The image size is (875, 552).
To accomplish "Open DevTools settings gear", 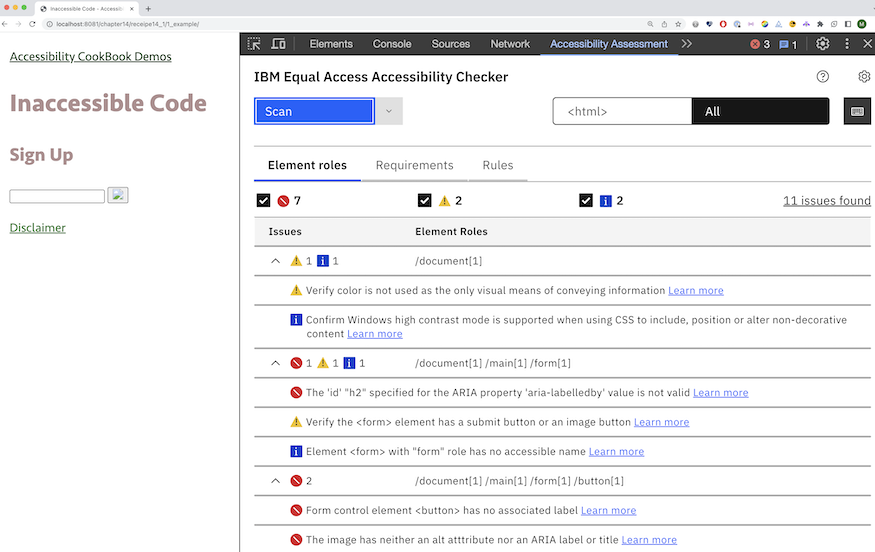I will pos(822,44).
